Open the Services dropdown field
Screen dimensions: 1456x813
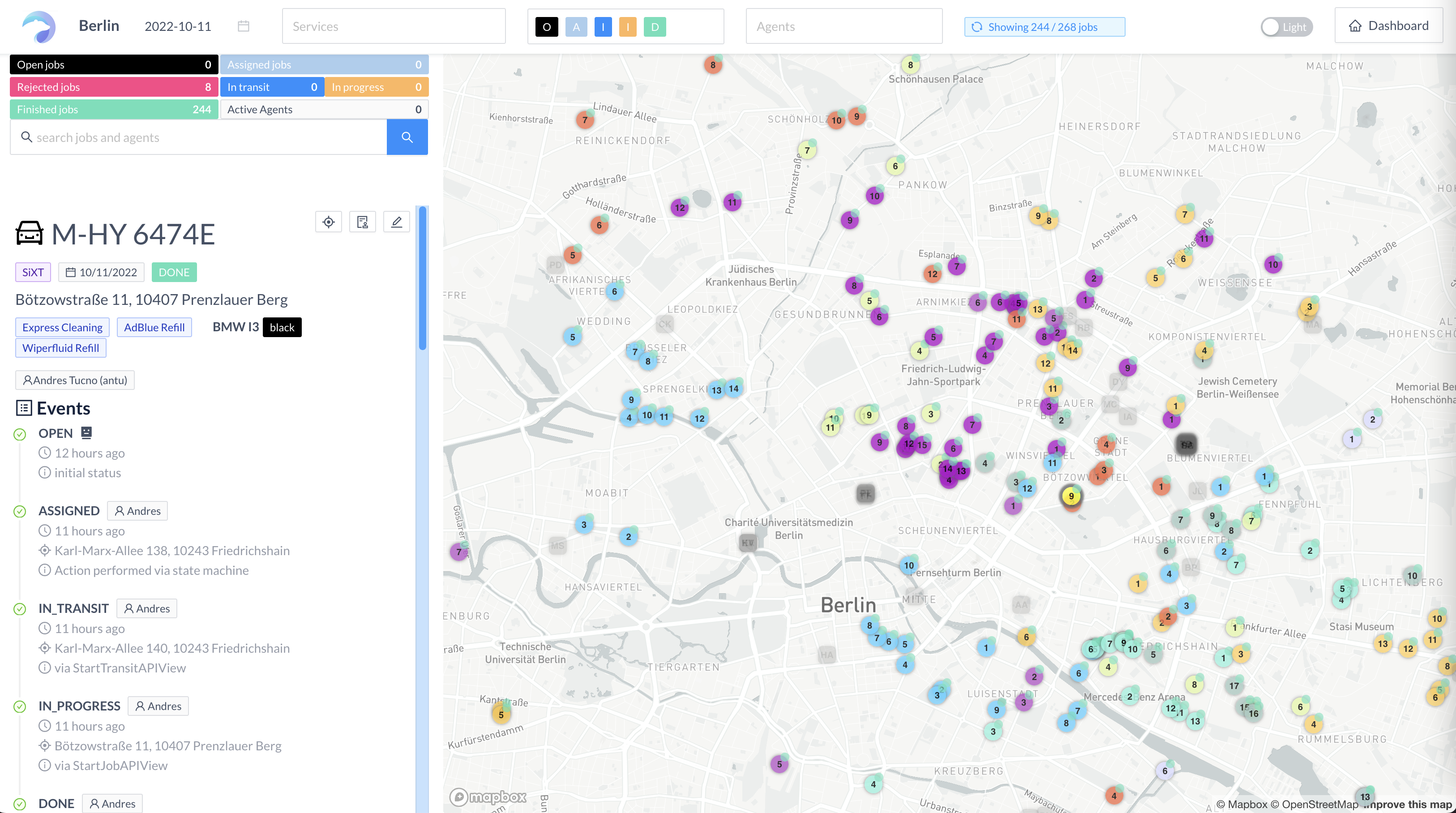[394, 26]
